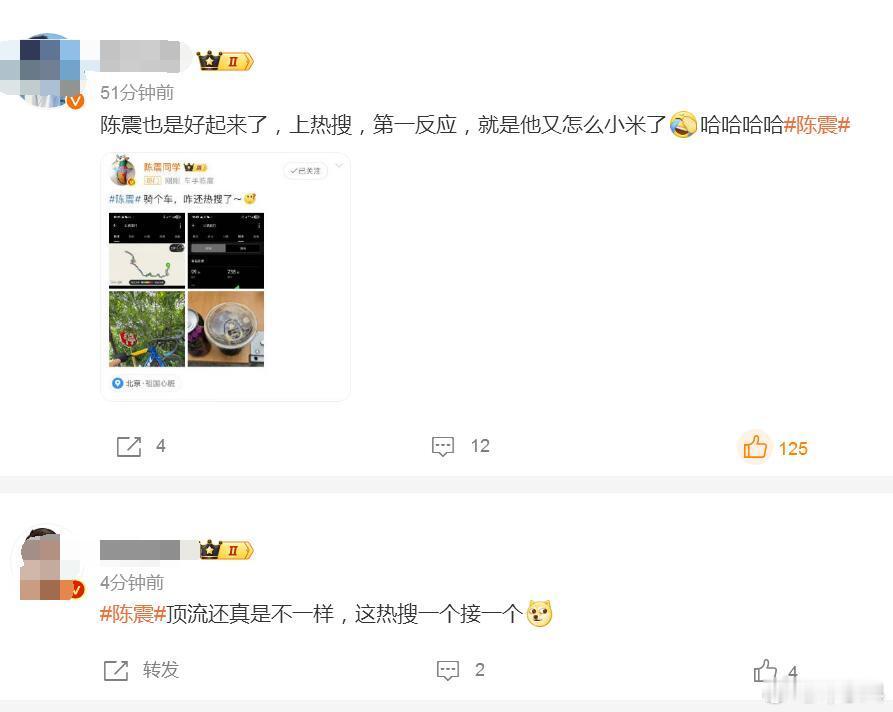The height and width of the screenshot is (712, 893).
Task: Click the second poster's pixelated avatar
Action: pyautogui.click(x=48, y=562)
